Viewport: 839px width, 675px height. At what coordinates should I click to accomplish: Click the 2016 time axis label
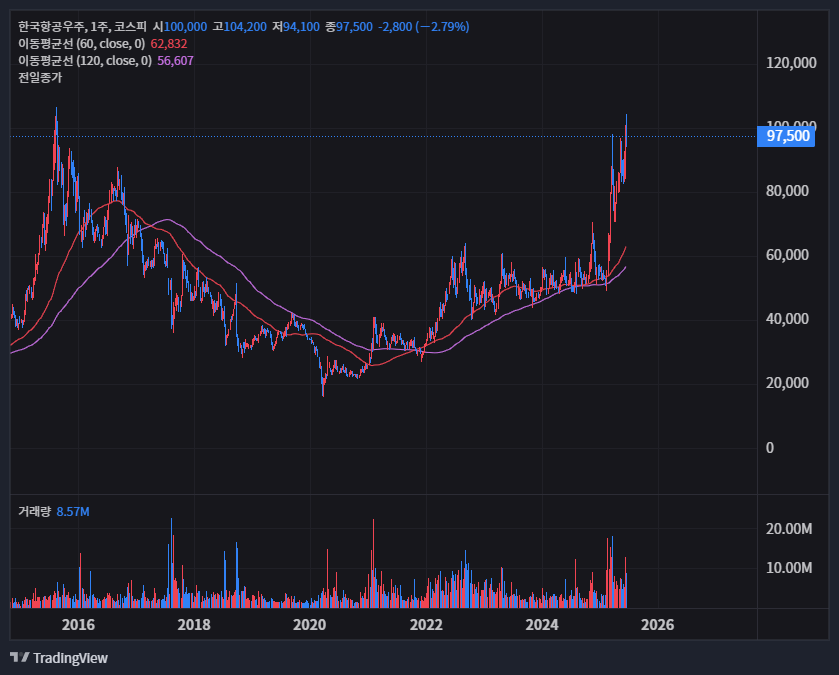(78, 625)
